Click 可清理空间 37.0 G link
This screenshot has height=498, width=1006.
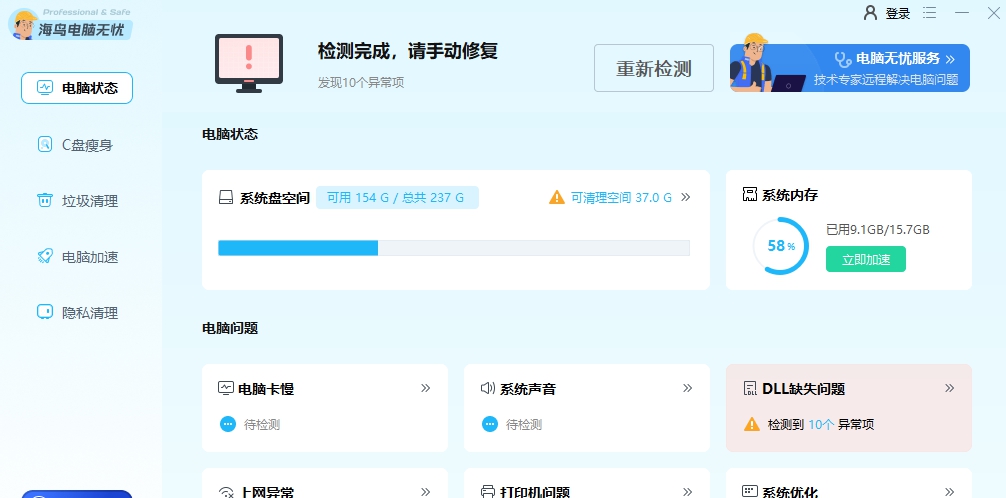coord(622,198)
